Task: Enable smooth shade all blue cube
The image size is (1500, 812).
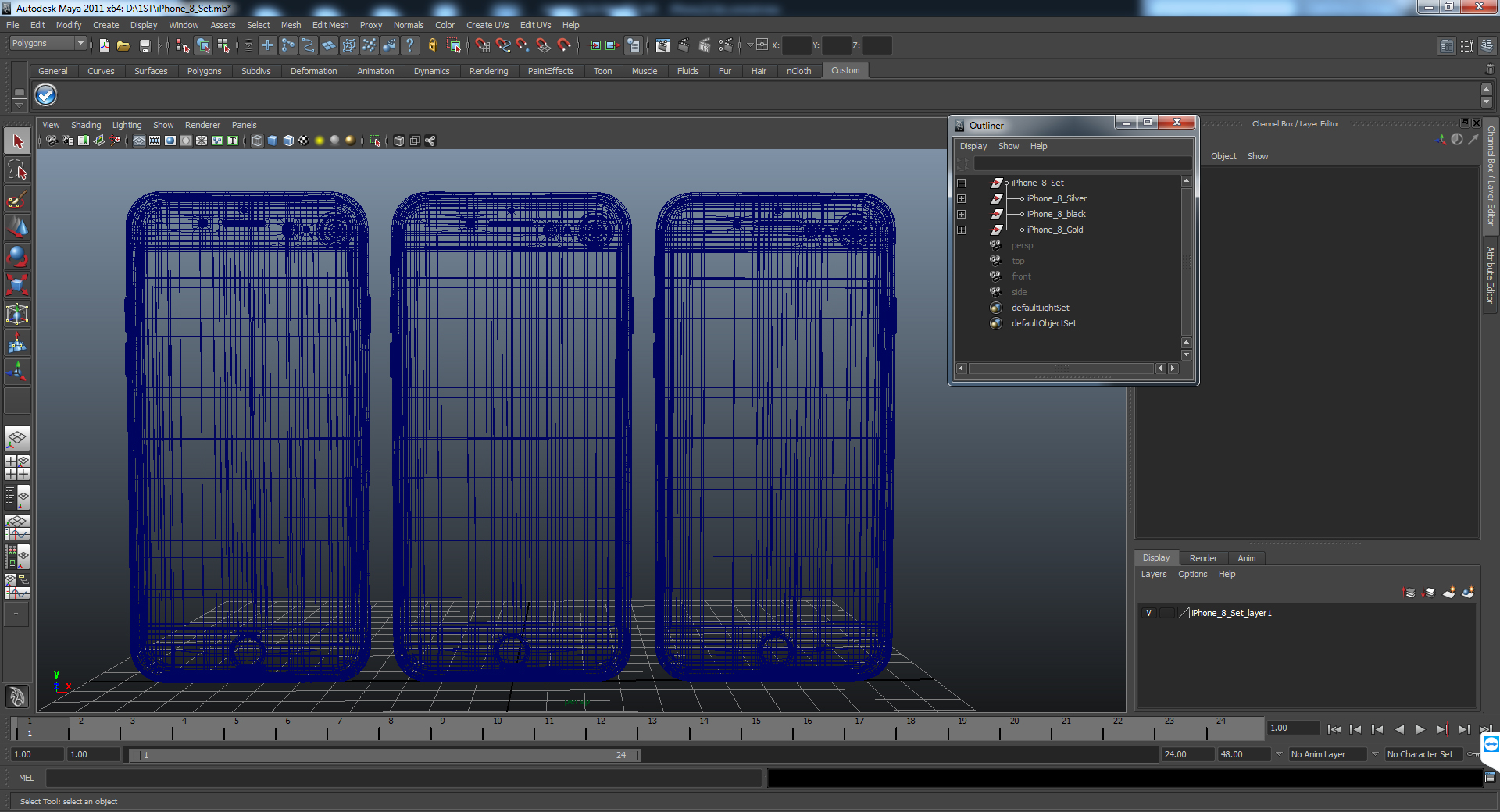Action: [273, 141]
